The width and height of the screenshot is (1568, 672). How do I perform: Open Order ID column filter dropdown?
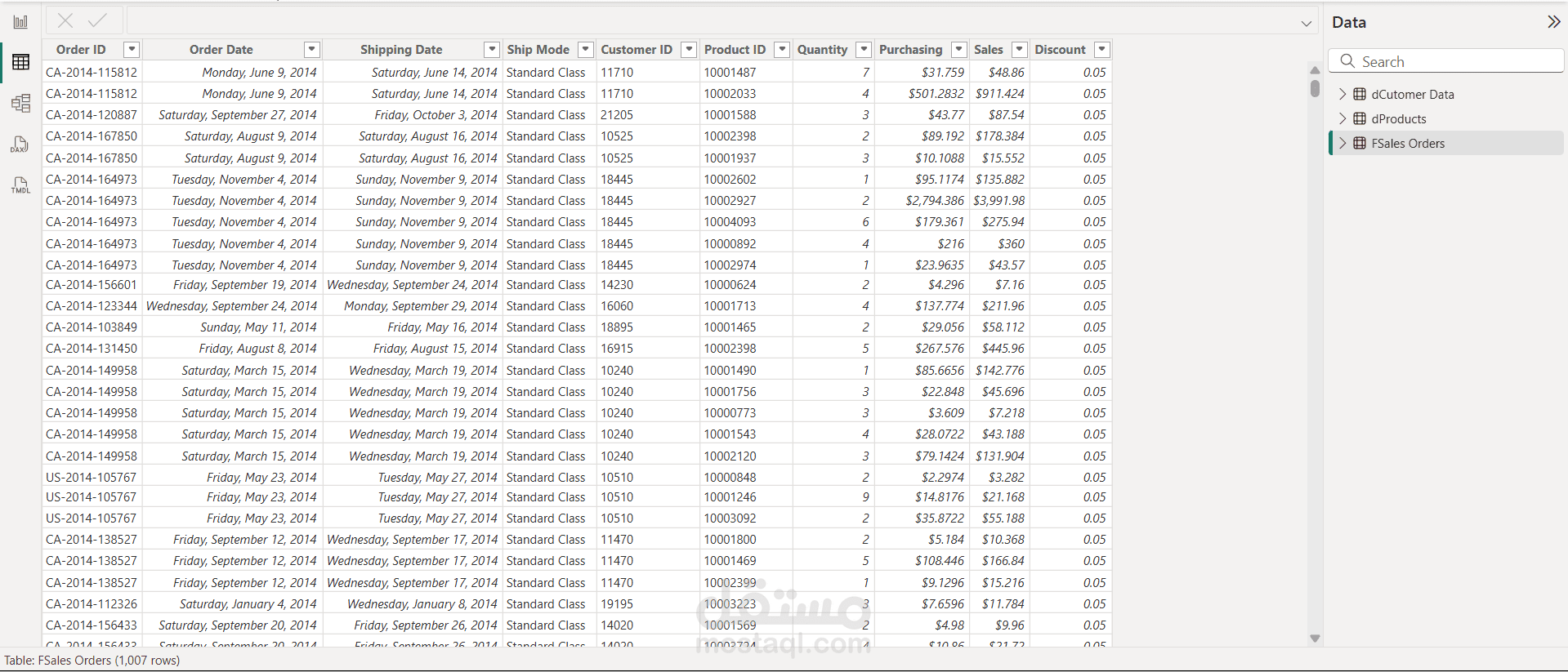pyautogui.click(x=132, y=50)
